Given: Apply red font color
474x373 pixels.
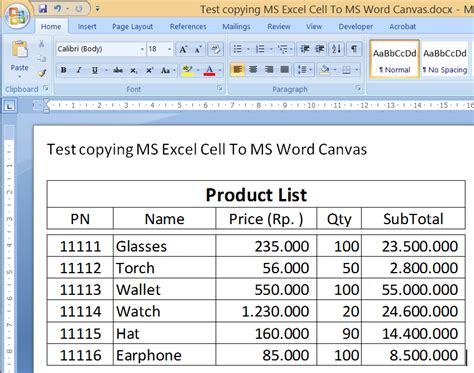Looking at the screenshot, I should click(209, 70).
